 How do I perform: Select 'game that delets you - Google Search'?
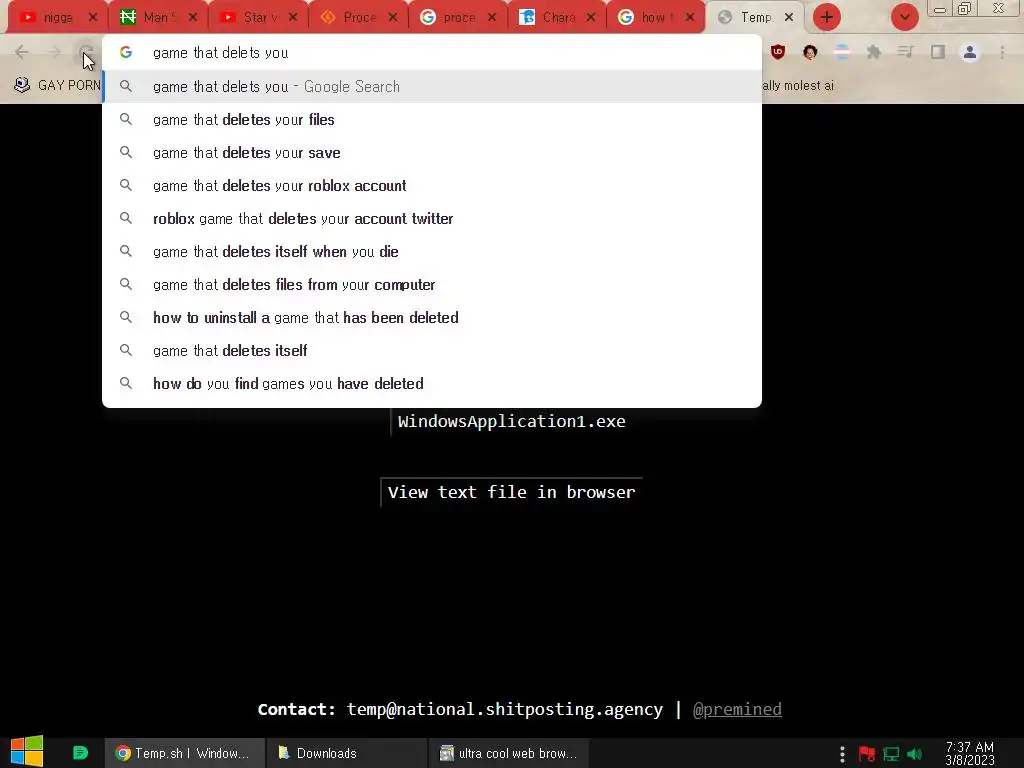432,86
